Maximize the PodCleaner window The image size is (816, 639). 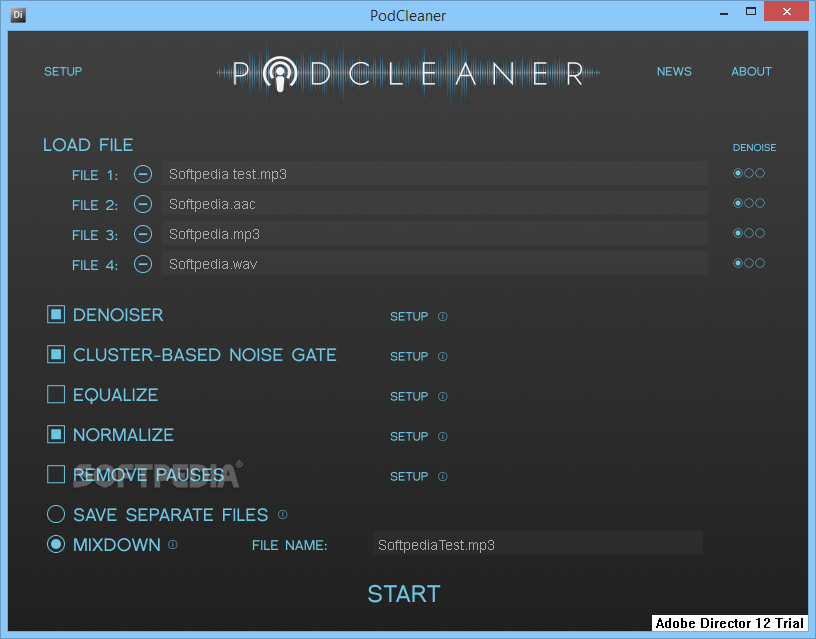(x=750, y=11)
